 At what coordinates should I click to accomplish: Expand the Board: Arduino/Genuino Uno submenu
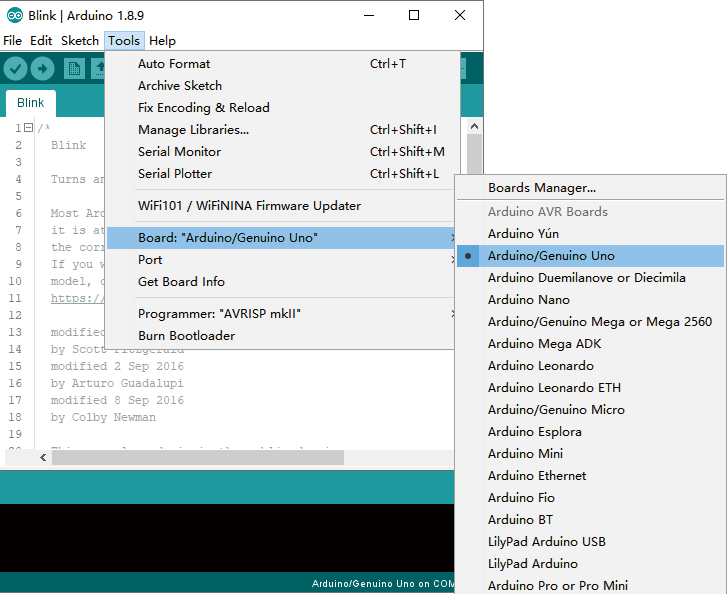tap(283, 238)
